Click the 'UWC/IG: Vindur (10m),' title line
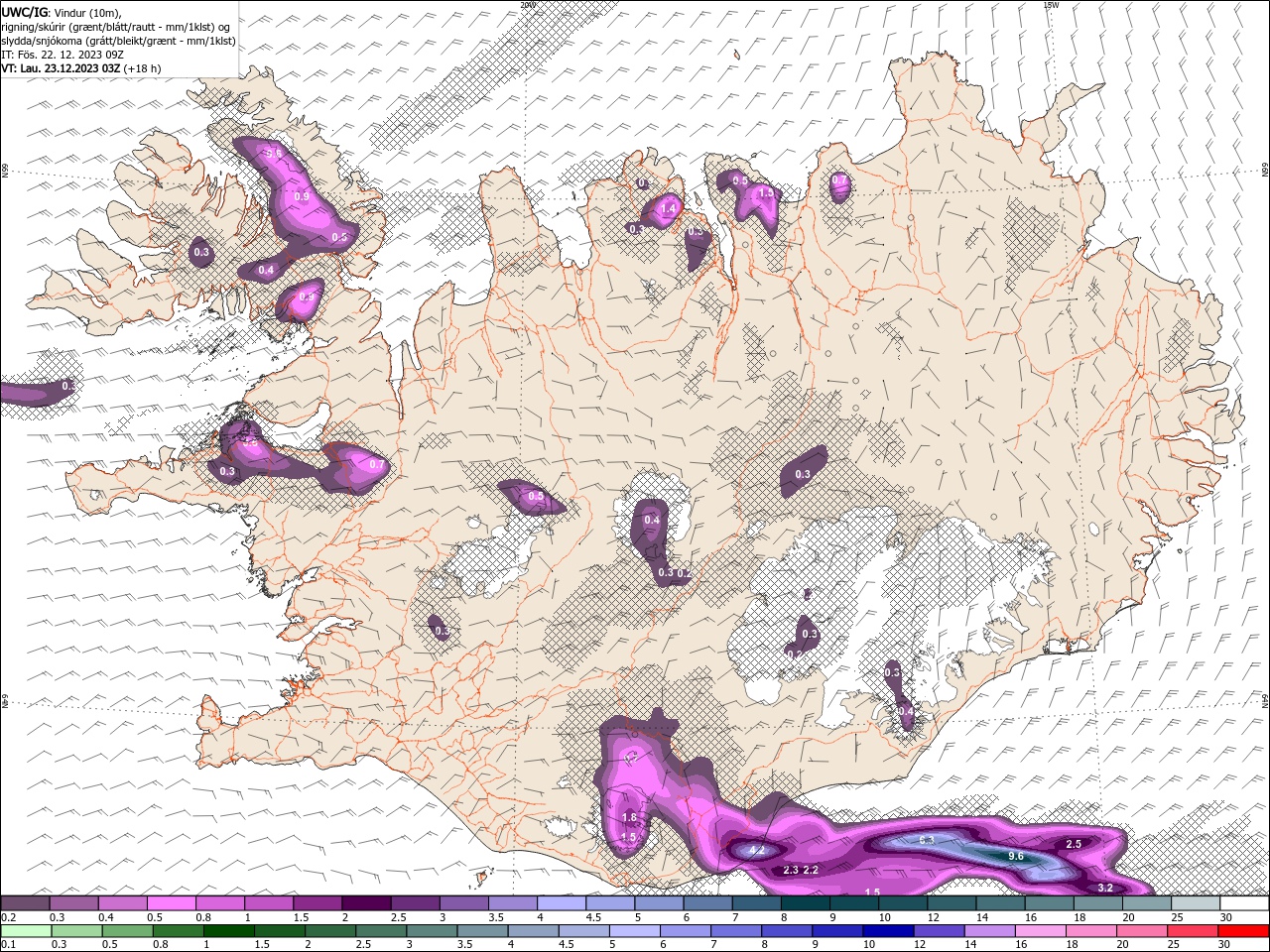The image size is (1270, 952). [62, 12]
